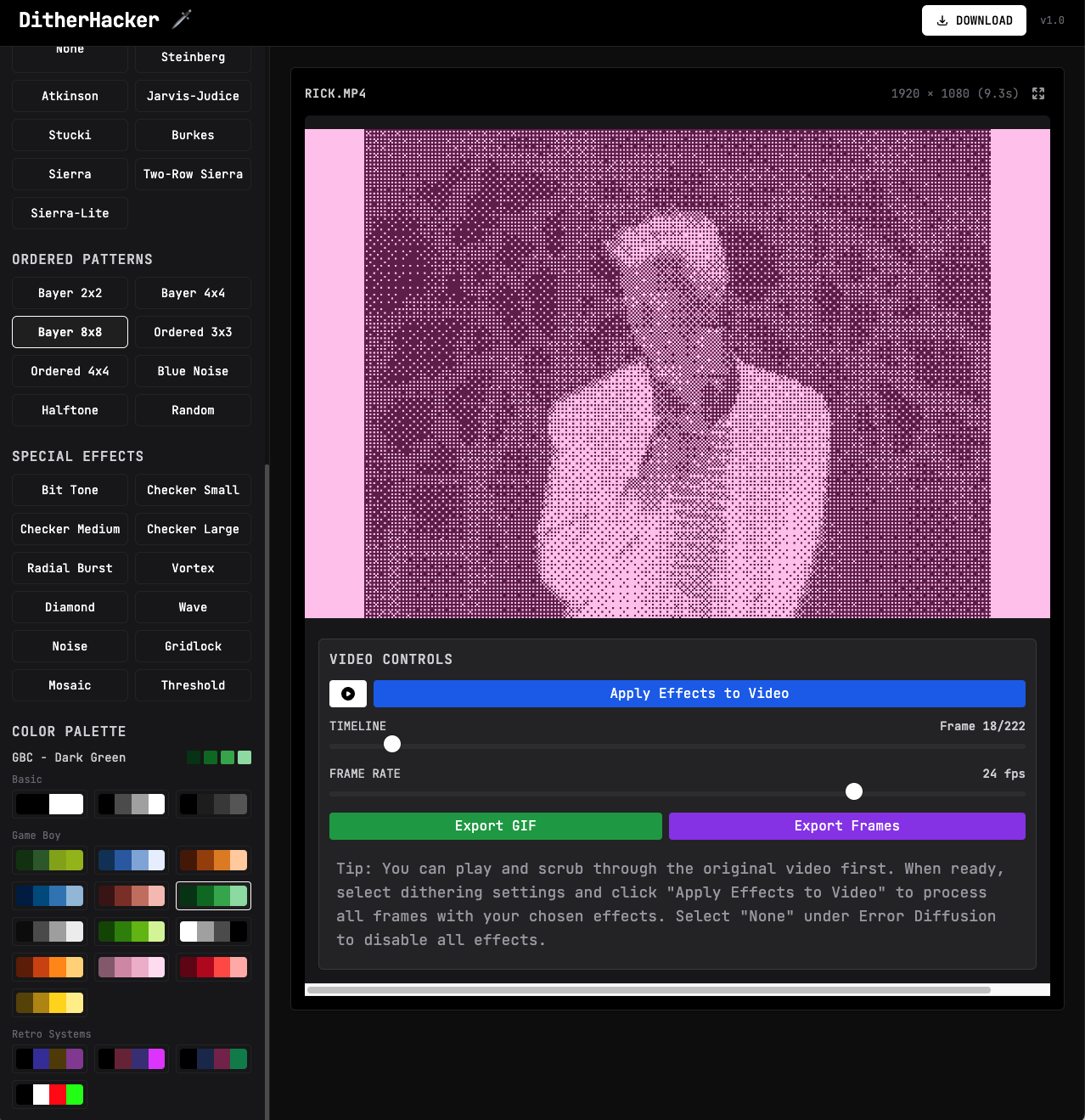The width and height of the screenshot is (1085, 1120).
Task: Choose the retro palette ending in green
Action: (x=214, y=1059)
